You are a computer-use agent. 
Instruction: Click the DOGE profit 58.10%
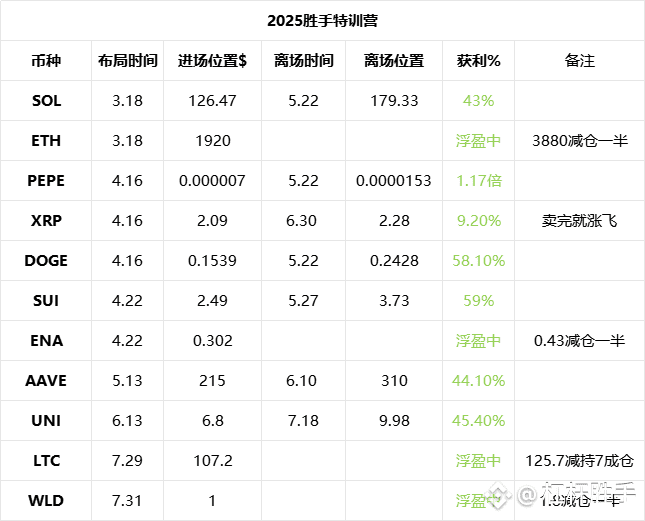pos(478,261)
